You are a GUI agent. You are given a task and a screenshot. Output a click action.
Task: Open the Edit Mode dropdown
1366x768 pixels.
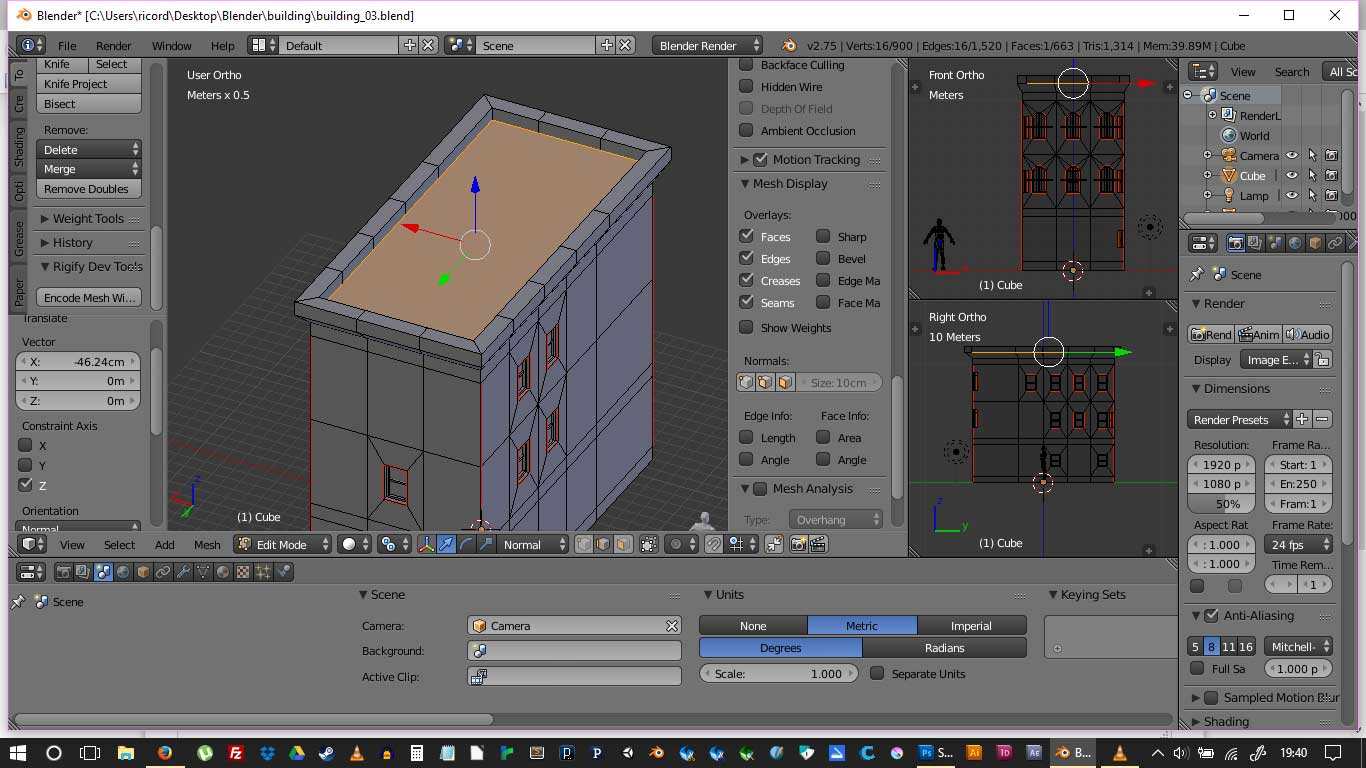[x=283, y=544]
